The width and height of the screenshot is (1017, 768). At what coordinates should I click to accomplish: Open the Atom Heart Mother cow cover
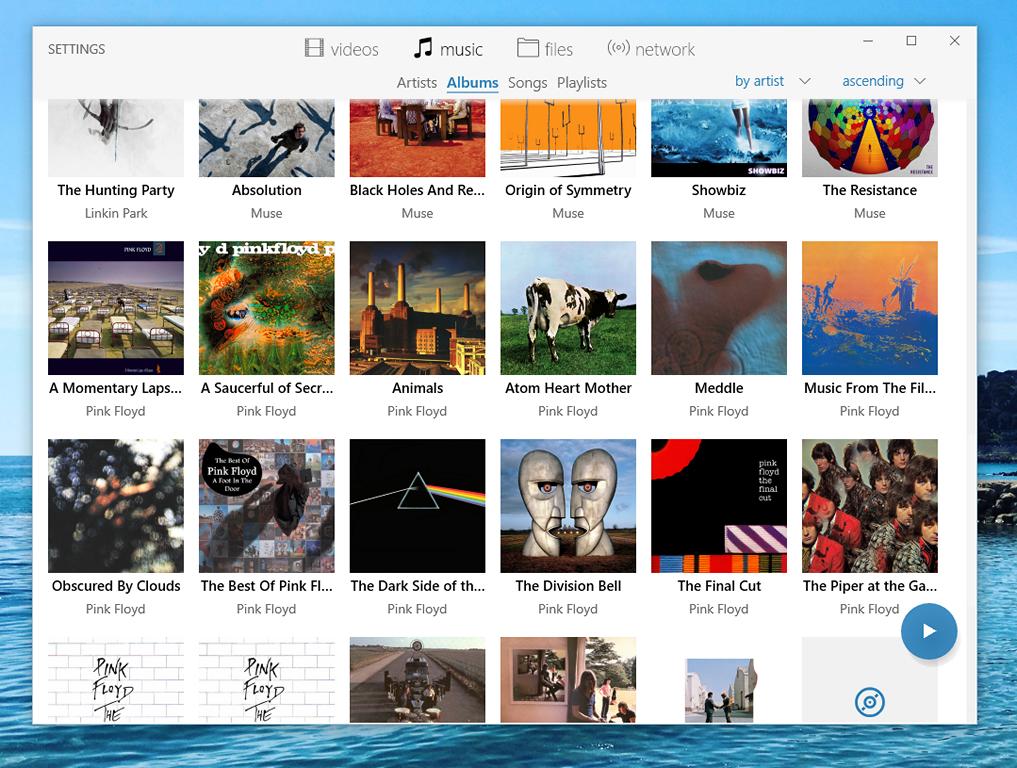[568, 308]
